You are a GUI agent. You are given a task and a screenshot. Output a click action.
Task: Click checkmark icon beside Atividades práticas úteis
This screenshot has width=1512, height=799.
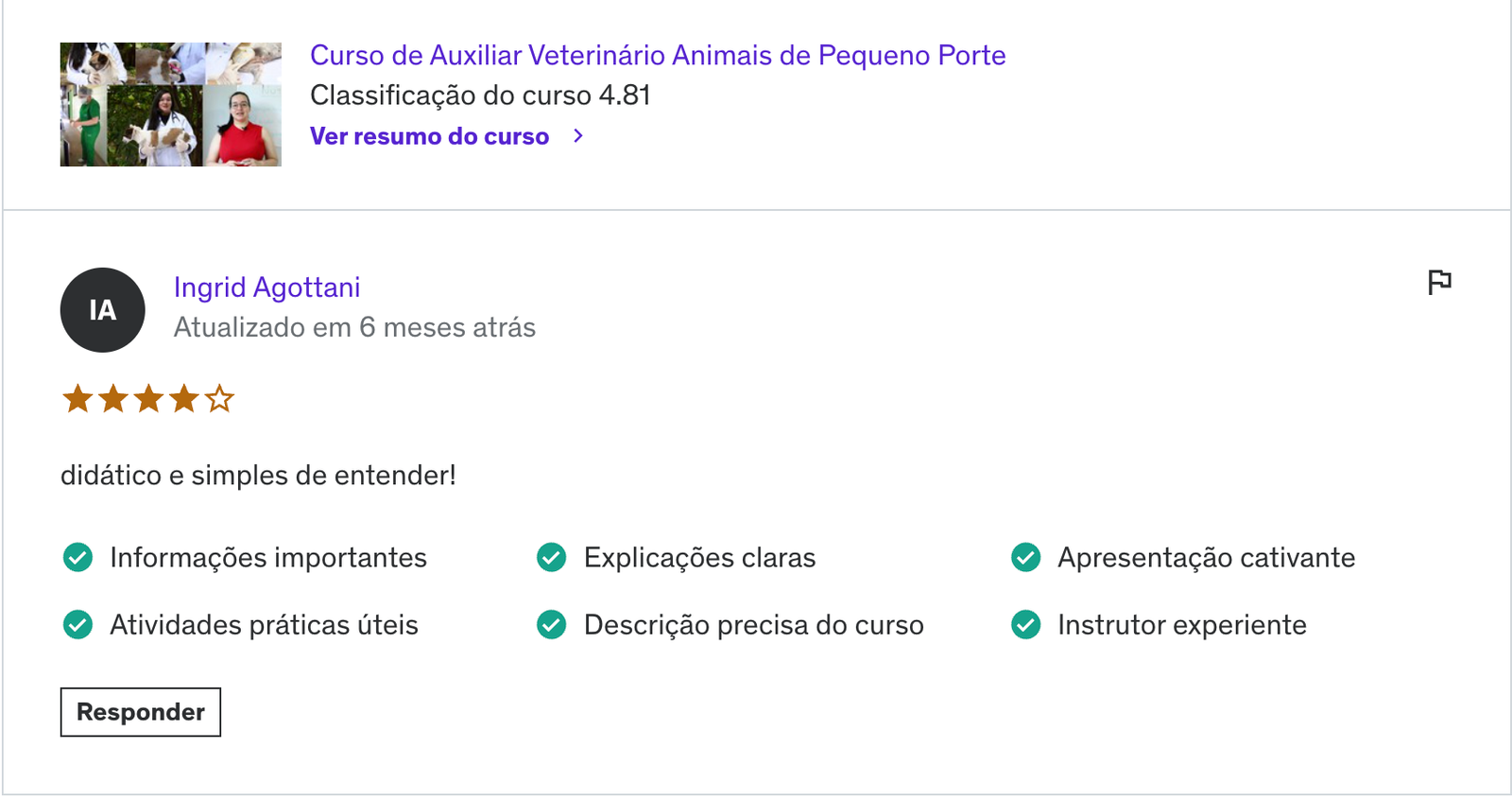[x=77, y=625]
